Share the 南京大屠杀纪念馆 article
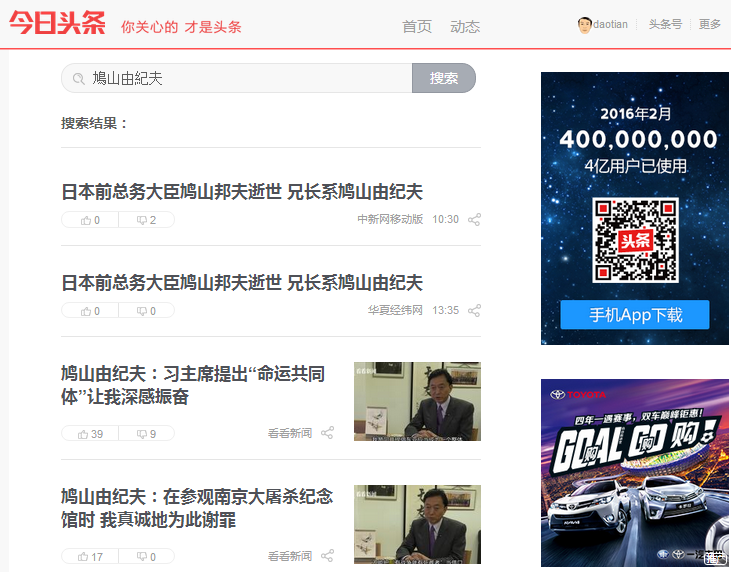 click(327, 556)
